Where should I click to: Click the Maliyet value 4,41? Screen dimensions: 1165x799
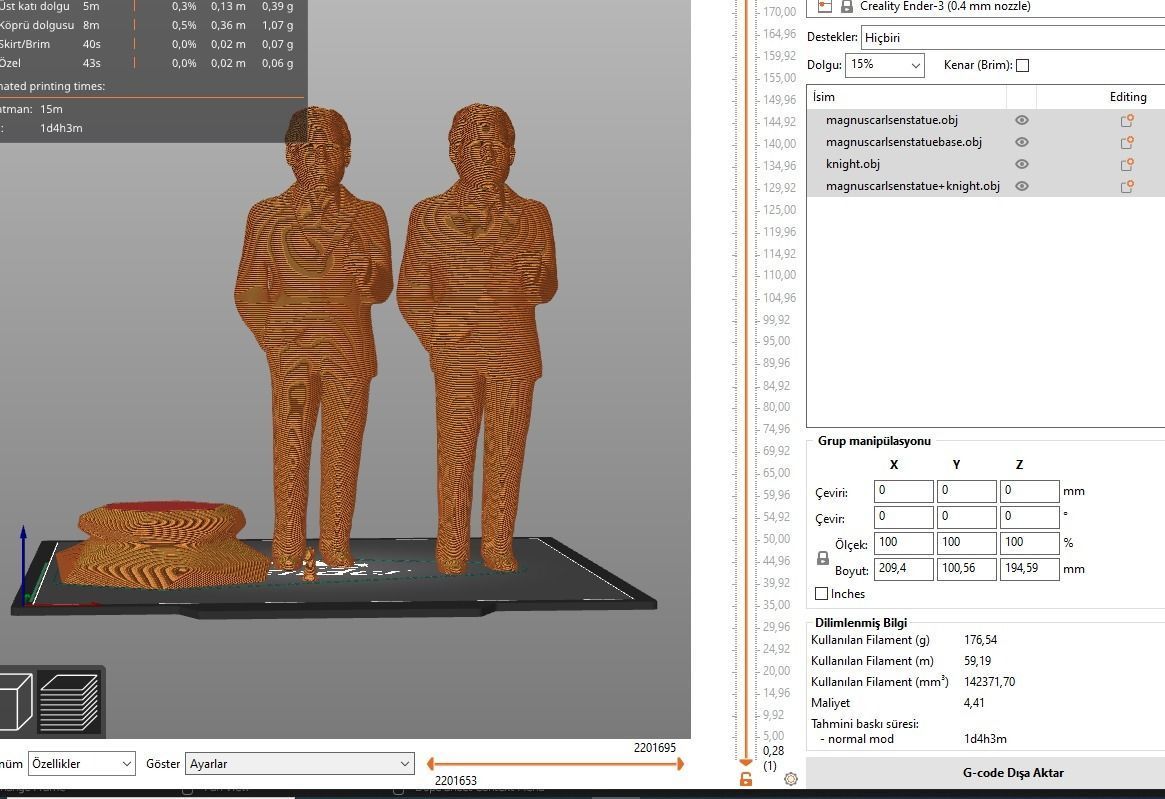pyautogui.click(x=974, y=702)
